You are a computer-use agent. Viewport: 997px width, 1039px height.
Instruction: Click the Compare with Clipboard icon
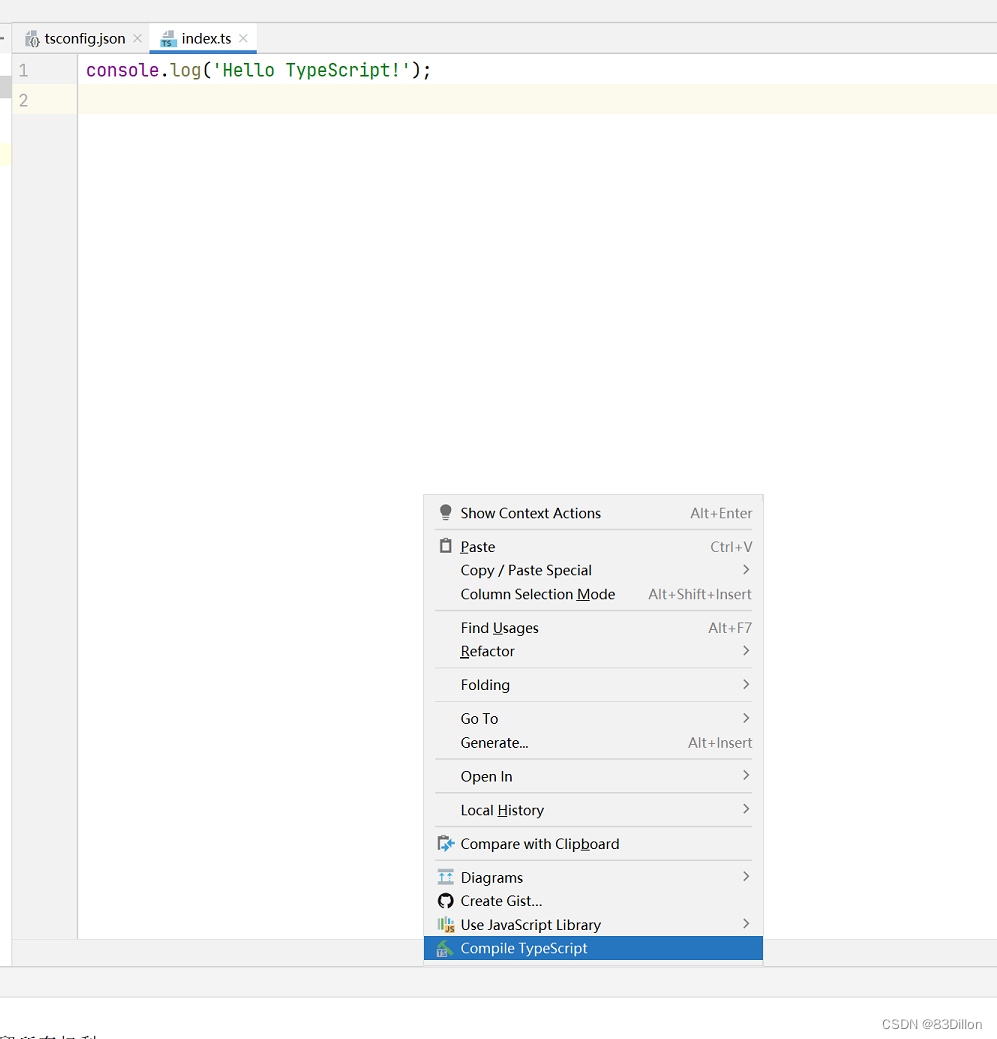click(x=445, y=843)
